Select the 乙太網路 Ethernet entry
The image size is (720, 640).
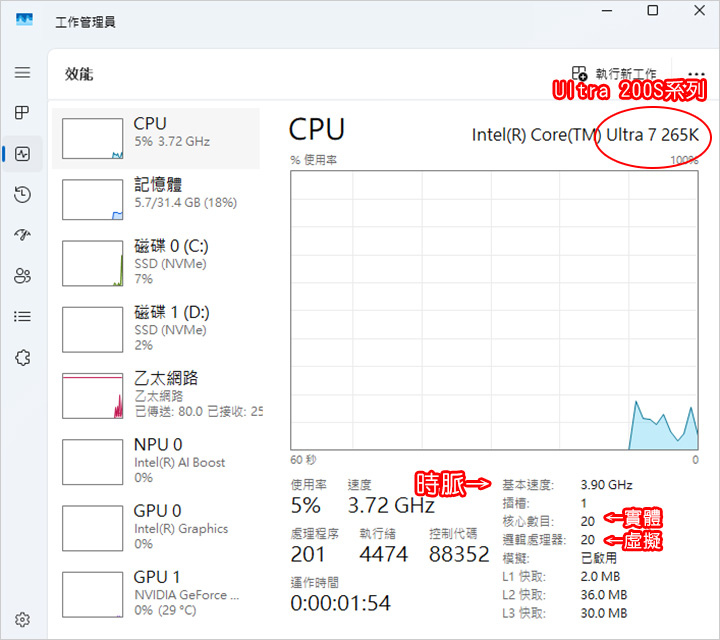click(x=156, y=395)
